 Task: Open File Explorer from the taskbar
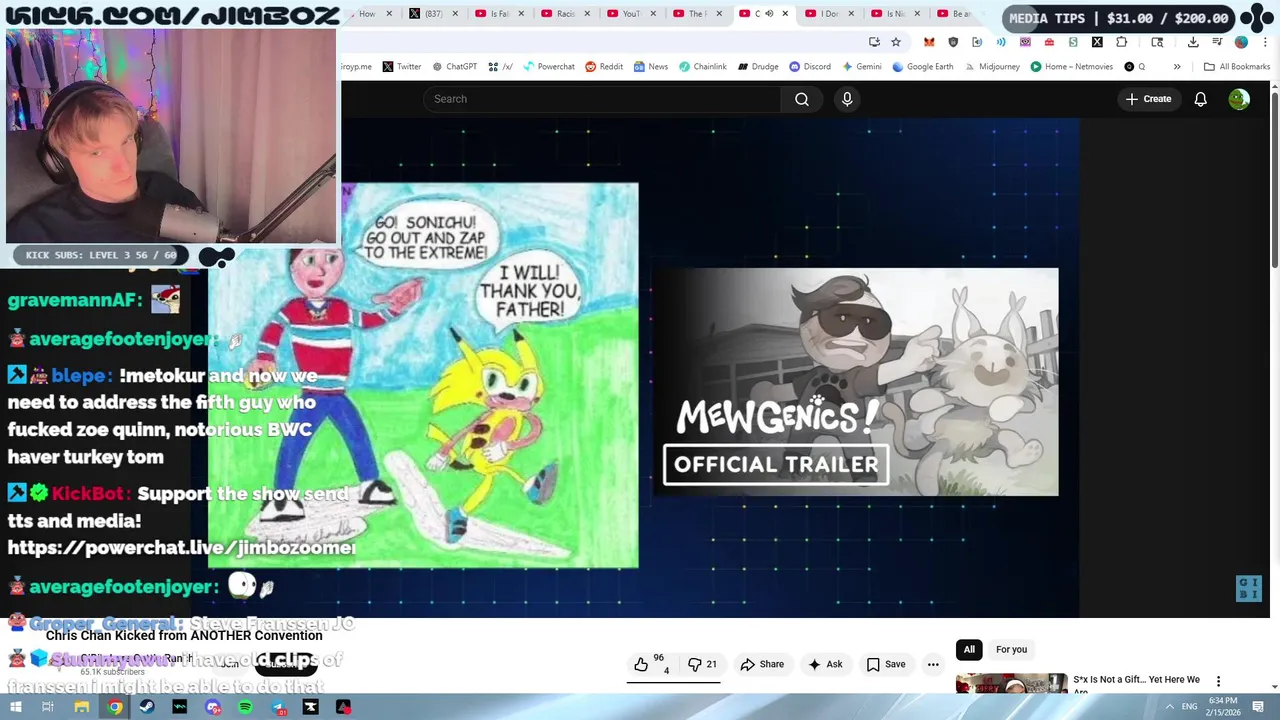point(82,707)
